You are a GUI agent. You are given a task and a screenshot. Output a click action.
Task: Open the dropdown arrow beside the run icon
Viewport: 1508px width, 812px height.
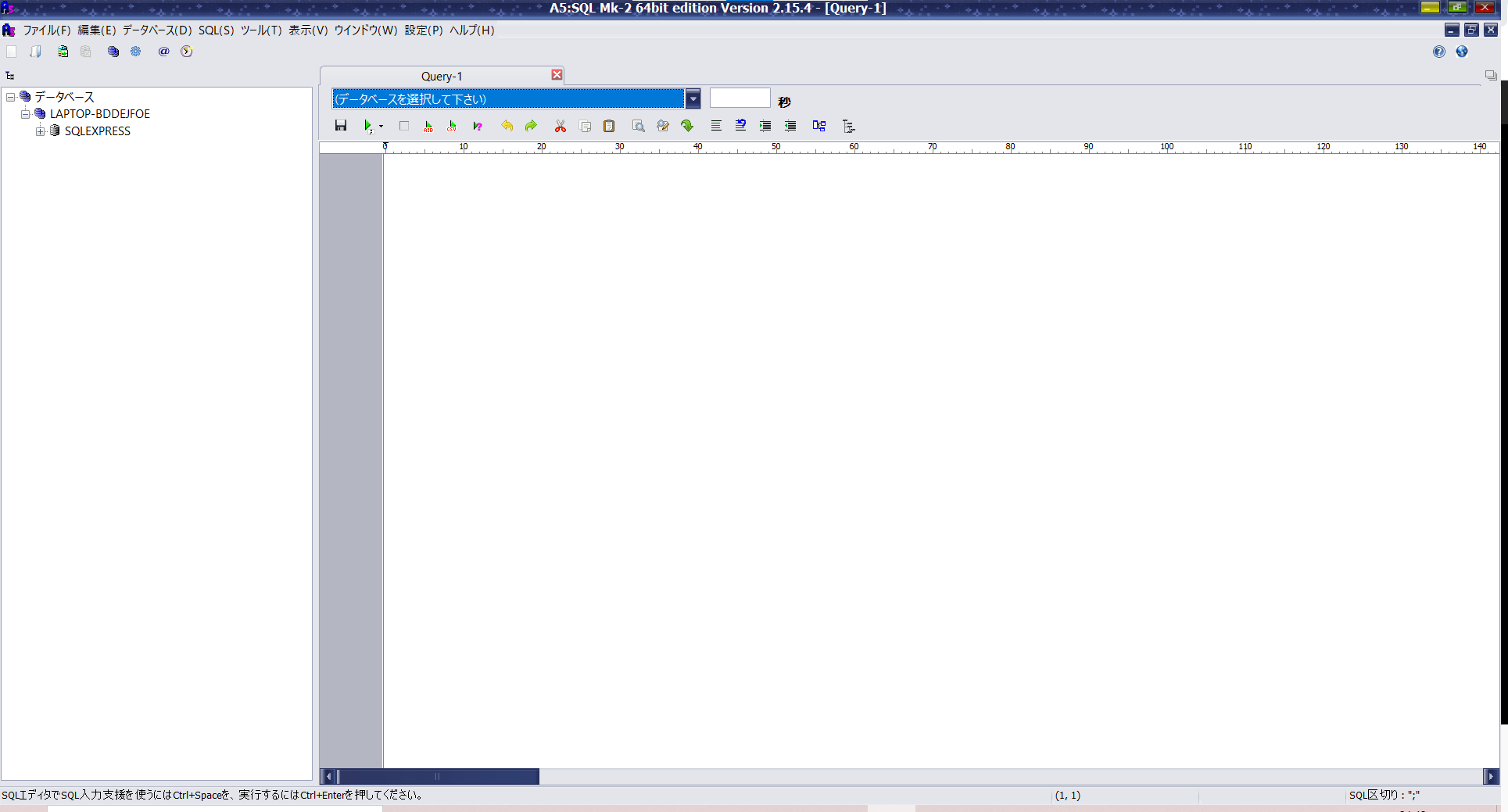pos(381,126)
